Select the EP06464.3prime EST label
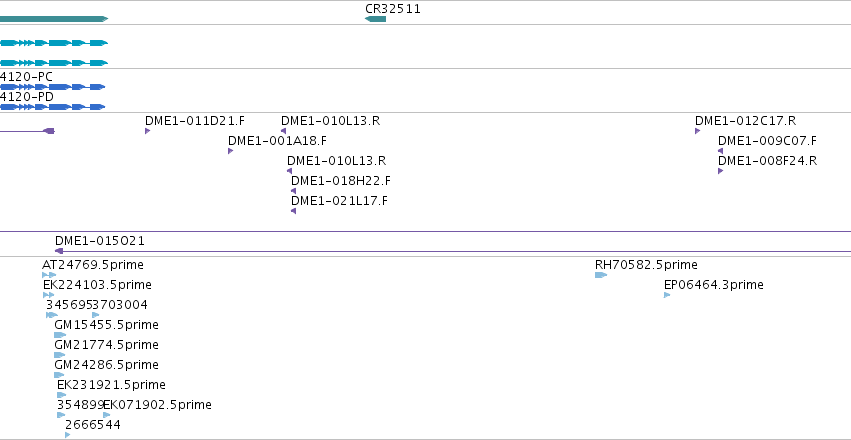The width and height of the screenshot is (851, 440). [714, 285]
